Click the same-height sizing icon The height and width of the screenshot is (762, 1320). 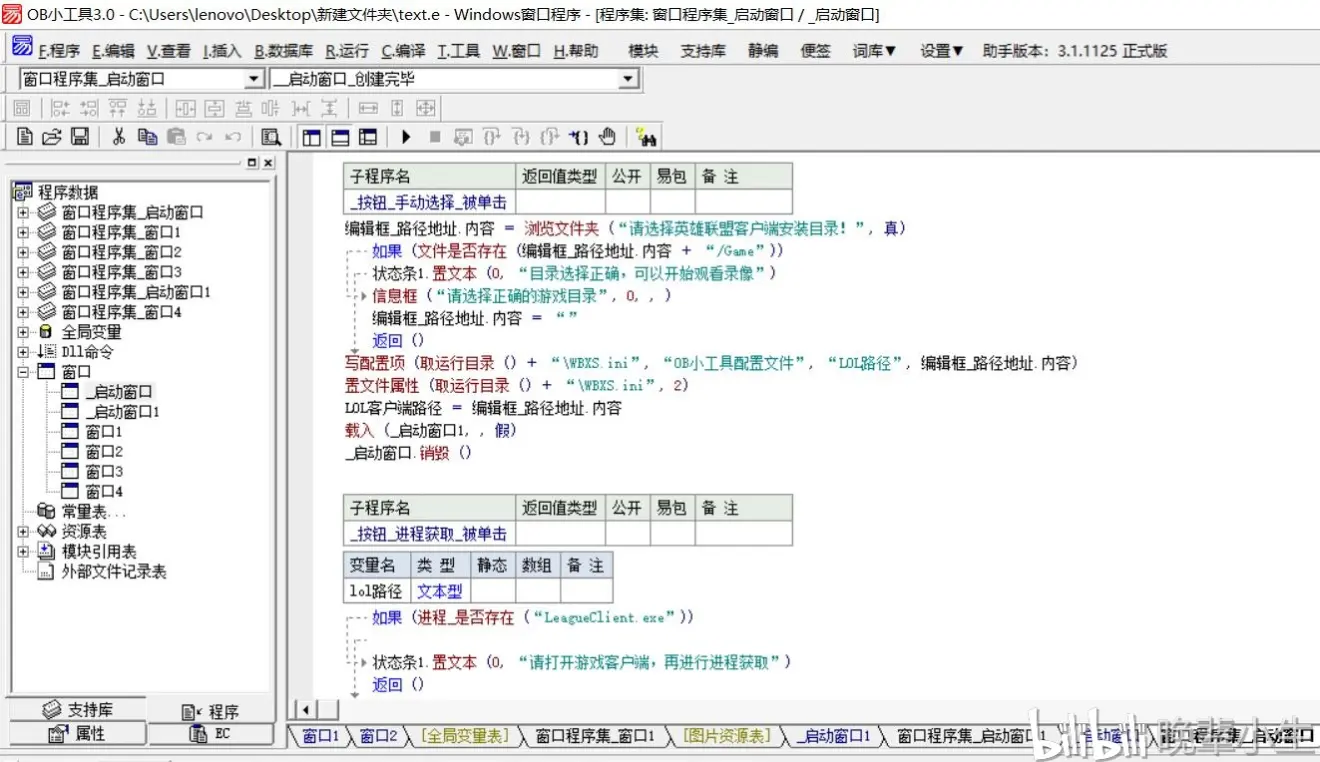396,108
